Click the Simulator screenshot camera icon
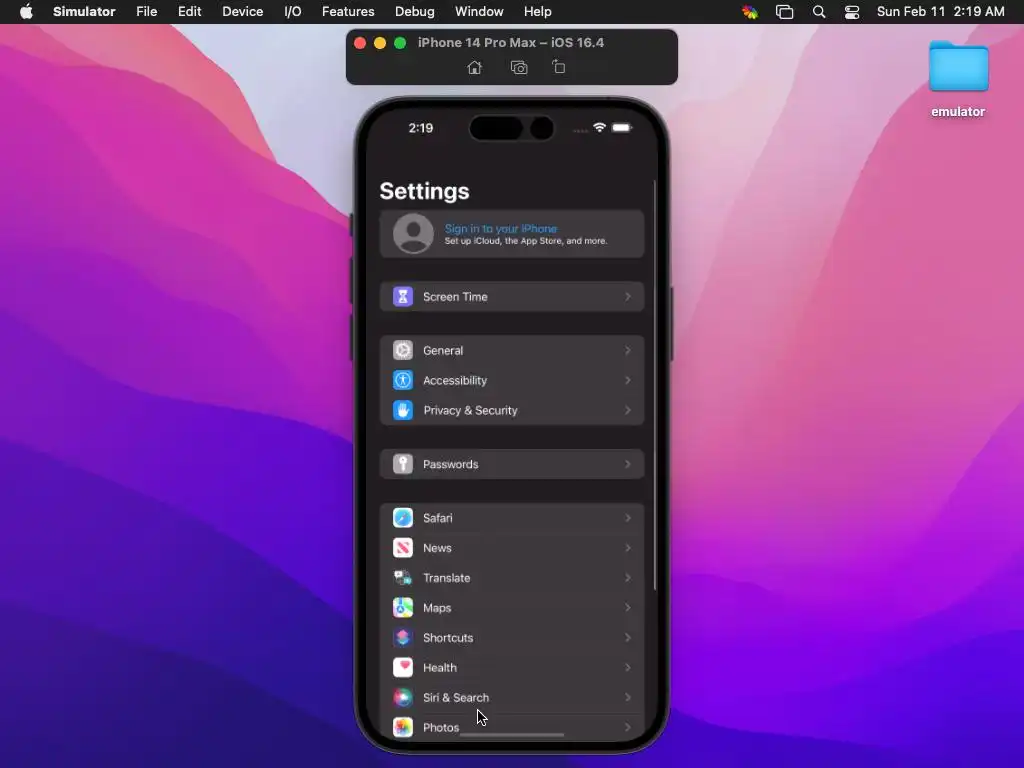1024x768 pixels. 519,67
